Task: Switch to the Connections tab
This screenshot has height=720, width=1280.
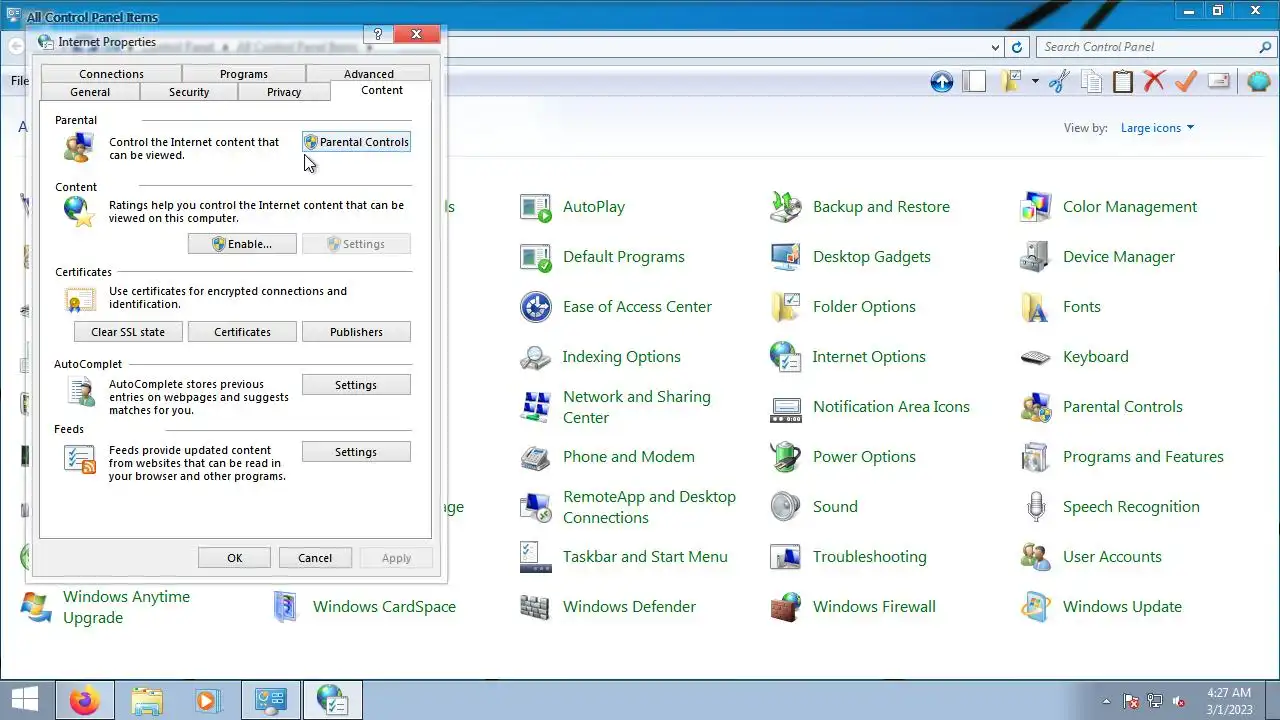Action: pyautogui.click(x=111, y=74)
